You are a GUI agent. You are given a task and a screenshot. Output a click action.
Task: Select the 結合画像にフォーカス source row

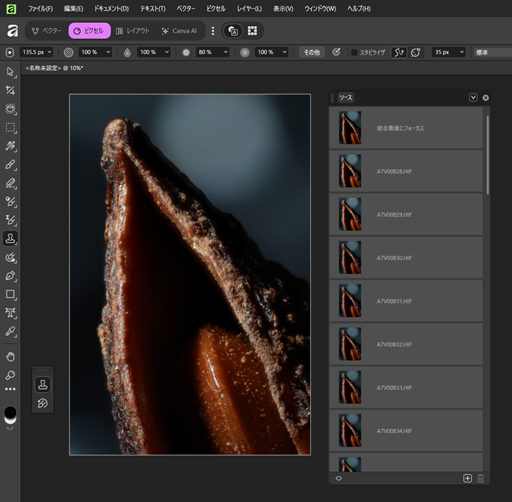coord(406,128)
